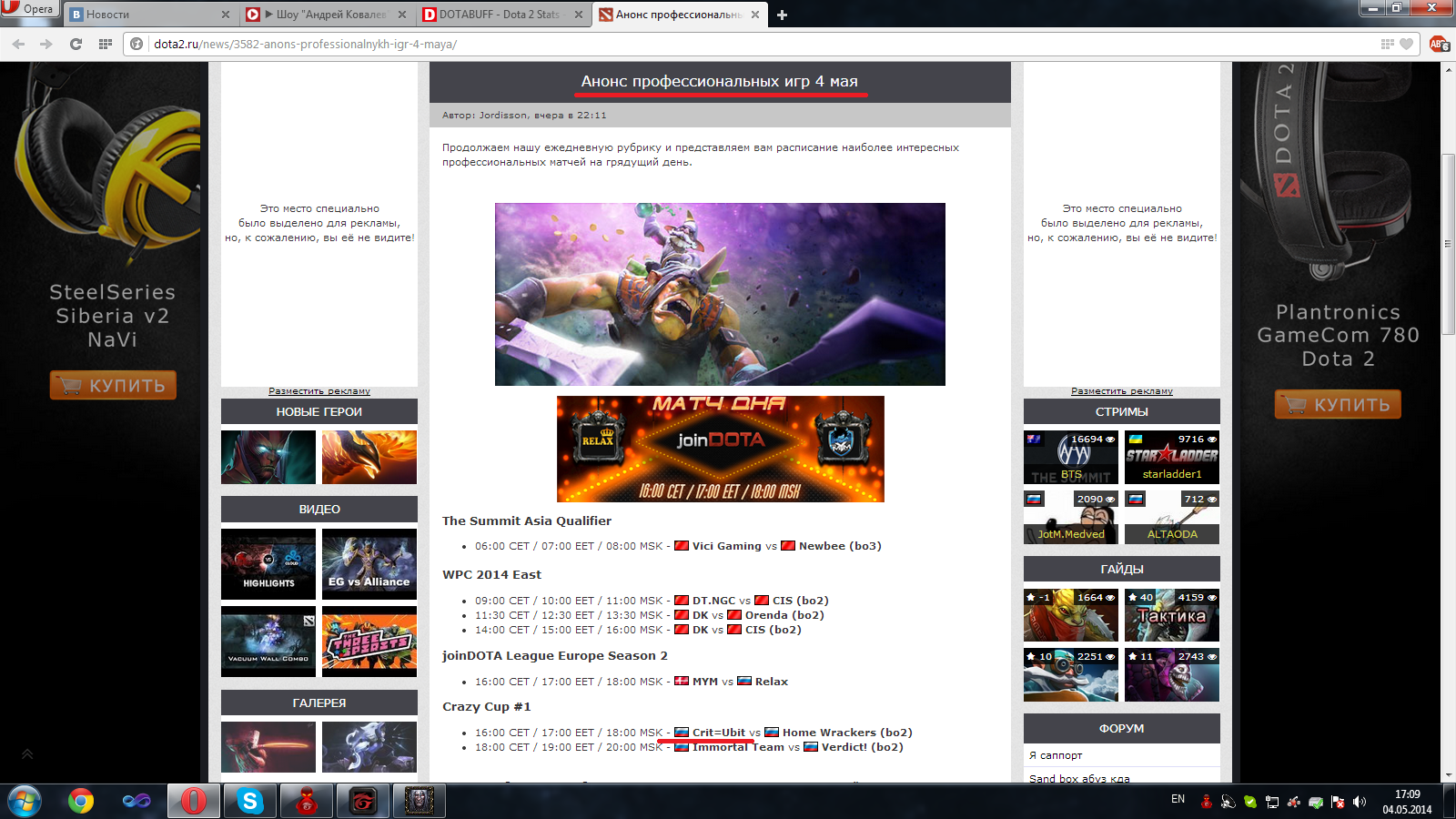Watch the ALTAODA stream
The width and height of the screenshot is (1456, 819).
[1172, 518]
